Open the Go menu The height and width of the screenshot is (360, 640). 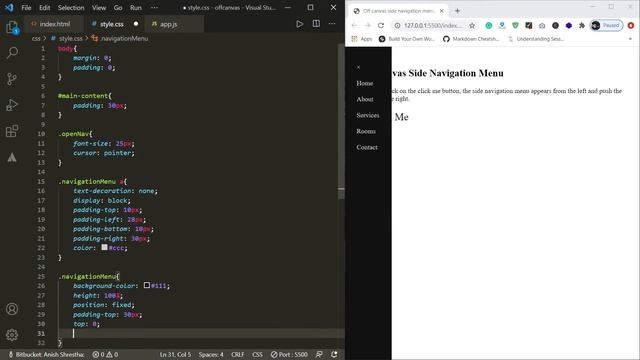[x=118, y=7]
